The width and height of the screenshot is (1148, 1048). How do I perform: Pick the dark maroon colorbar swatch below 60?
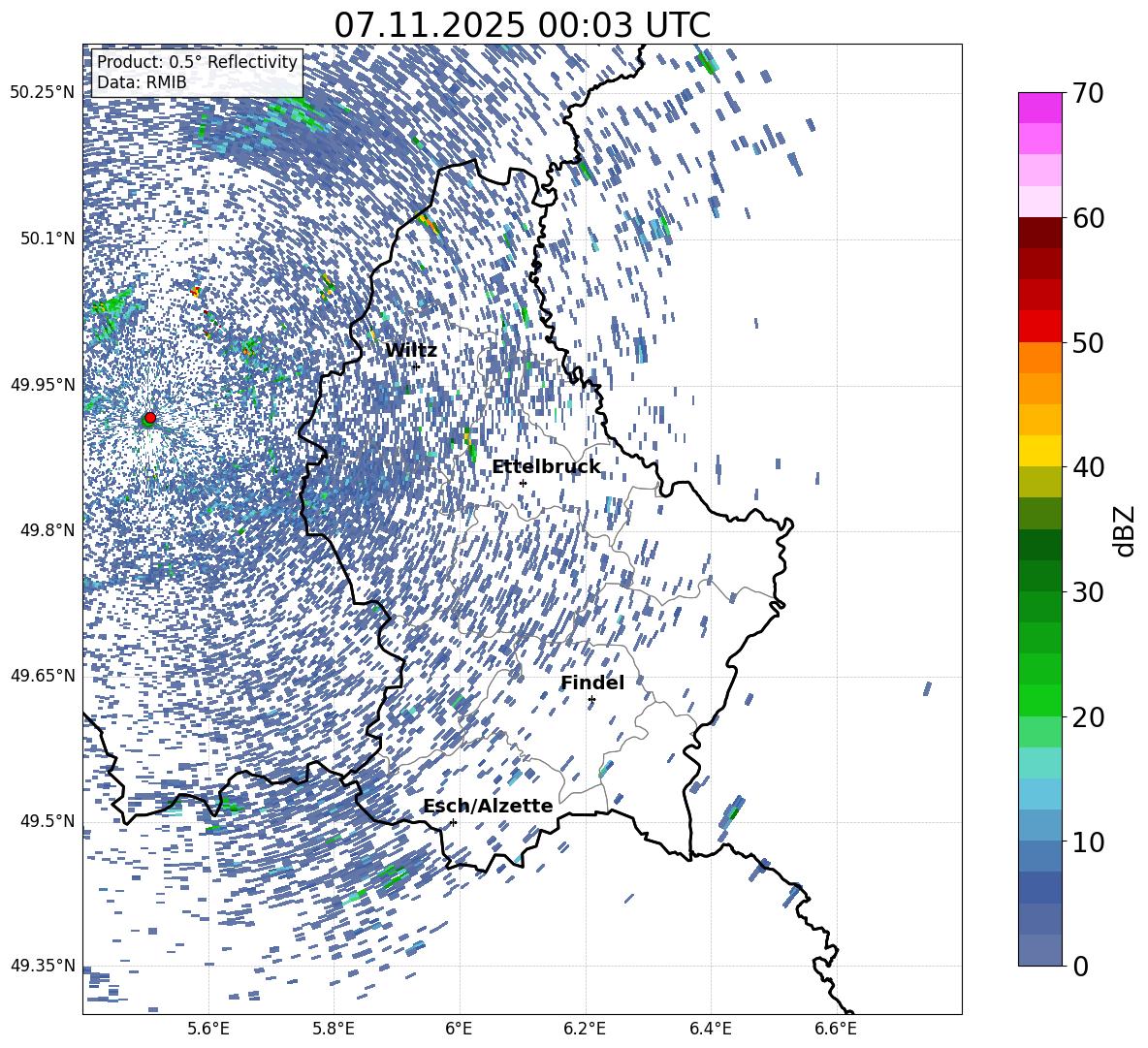[1039, 233]
